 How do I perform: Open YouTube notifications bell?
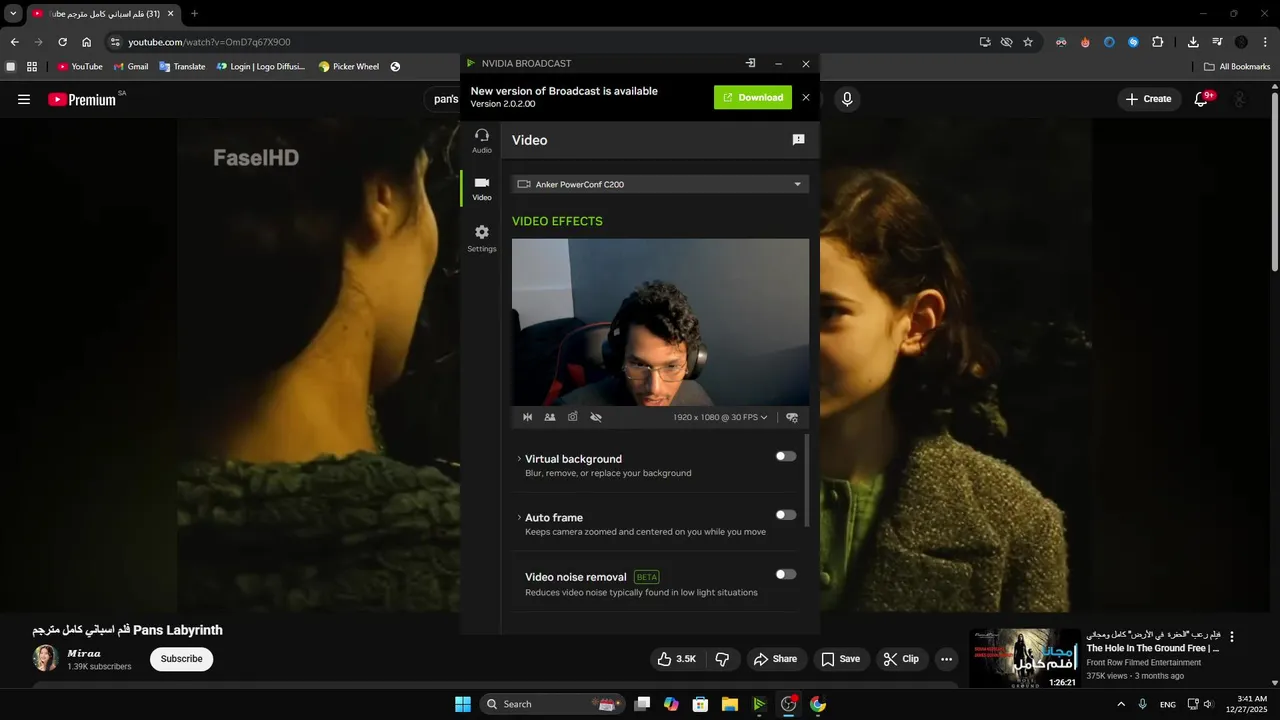(x=1202, y=99)
